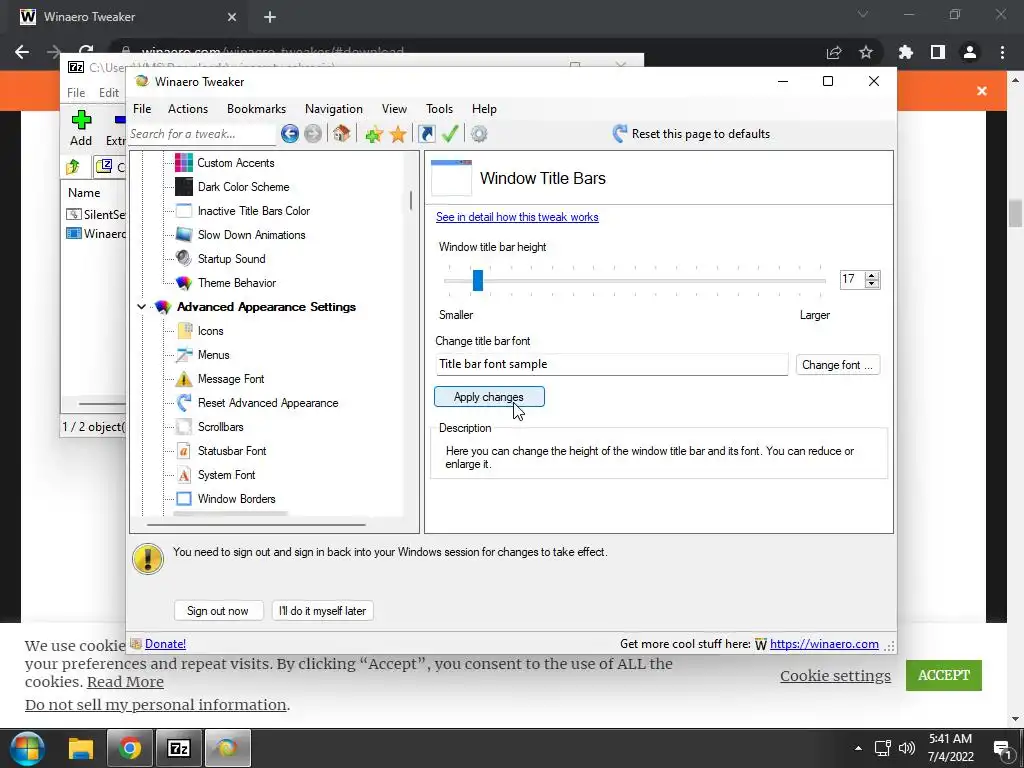Click the Dark Color Scheme icon
This screenshot has width=1024, height=768.
click(x=184, y=187)
